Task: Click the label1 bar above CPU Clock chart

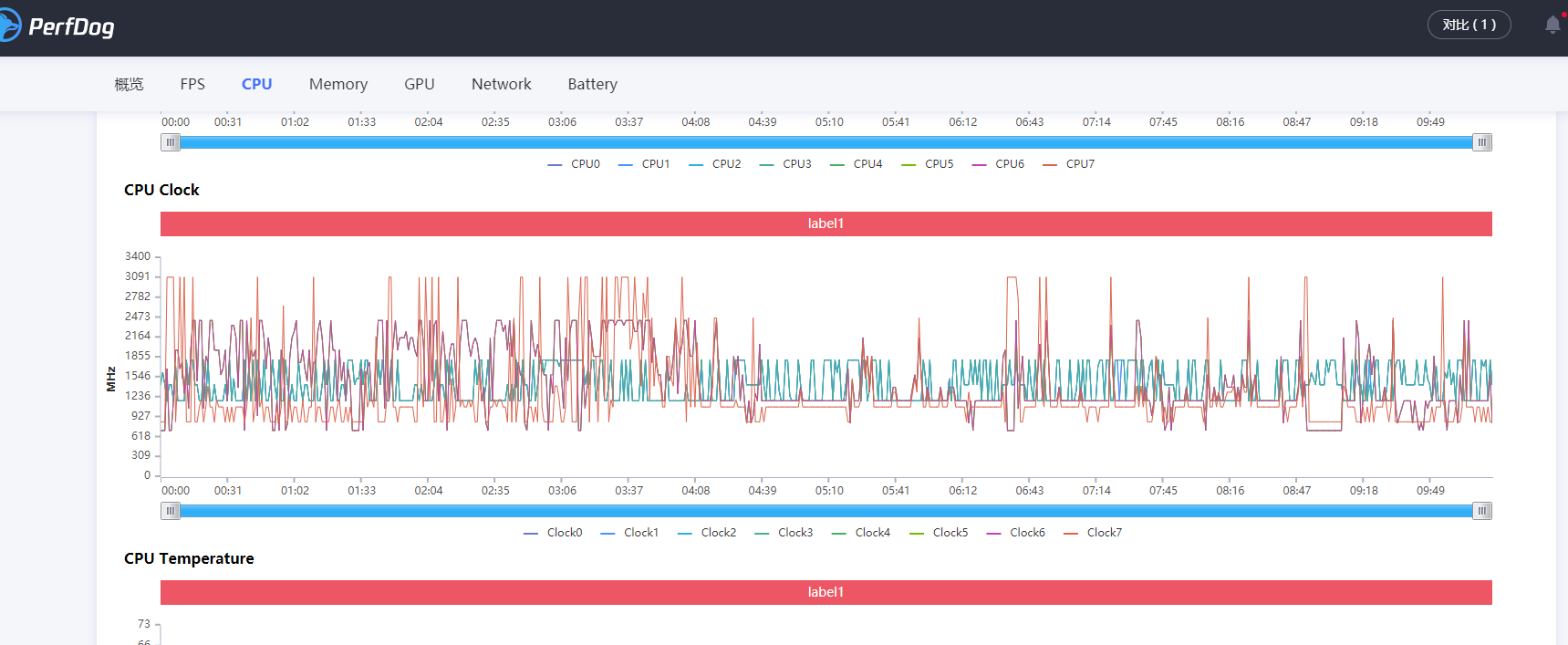Action: [x=826, y=224]
